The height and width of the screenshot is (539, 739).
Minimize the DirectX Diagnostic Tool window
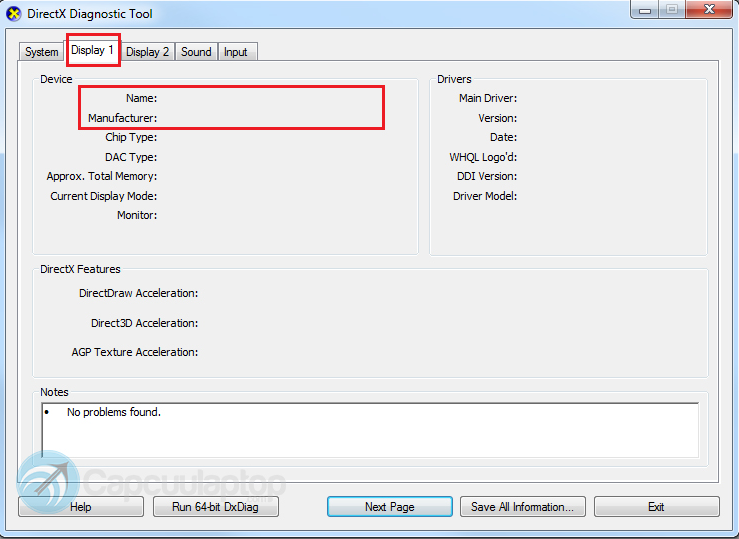[x=643, y=11]
